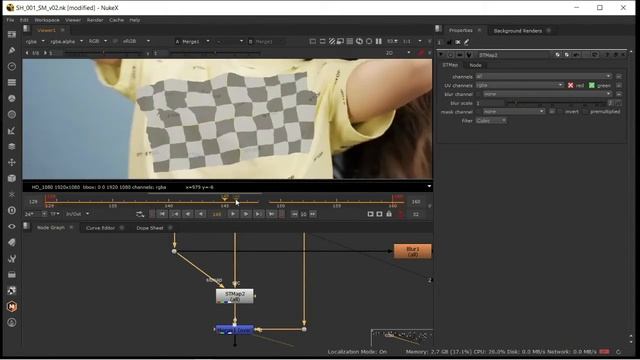640x360 pixels.
Task: Collapse the STMap2 properties panel arrow
Action: 441,55
